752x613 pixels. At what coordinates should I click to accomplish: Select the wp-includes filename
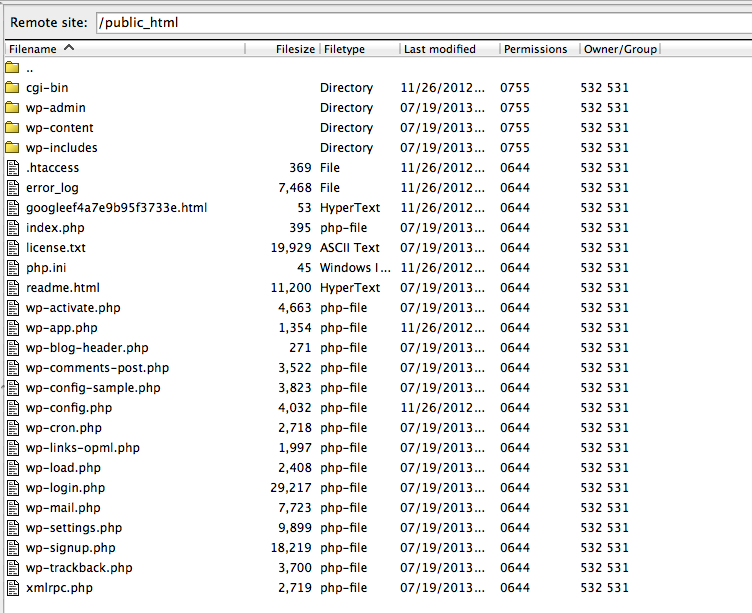[61, 148]
